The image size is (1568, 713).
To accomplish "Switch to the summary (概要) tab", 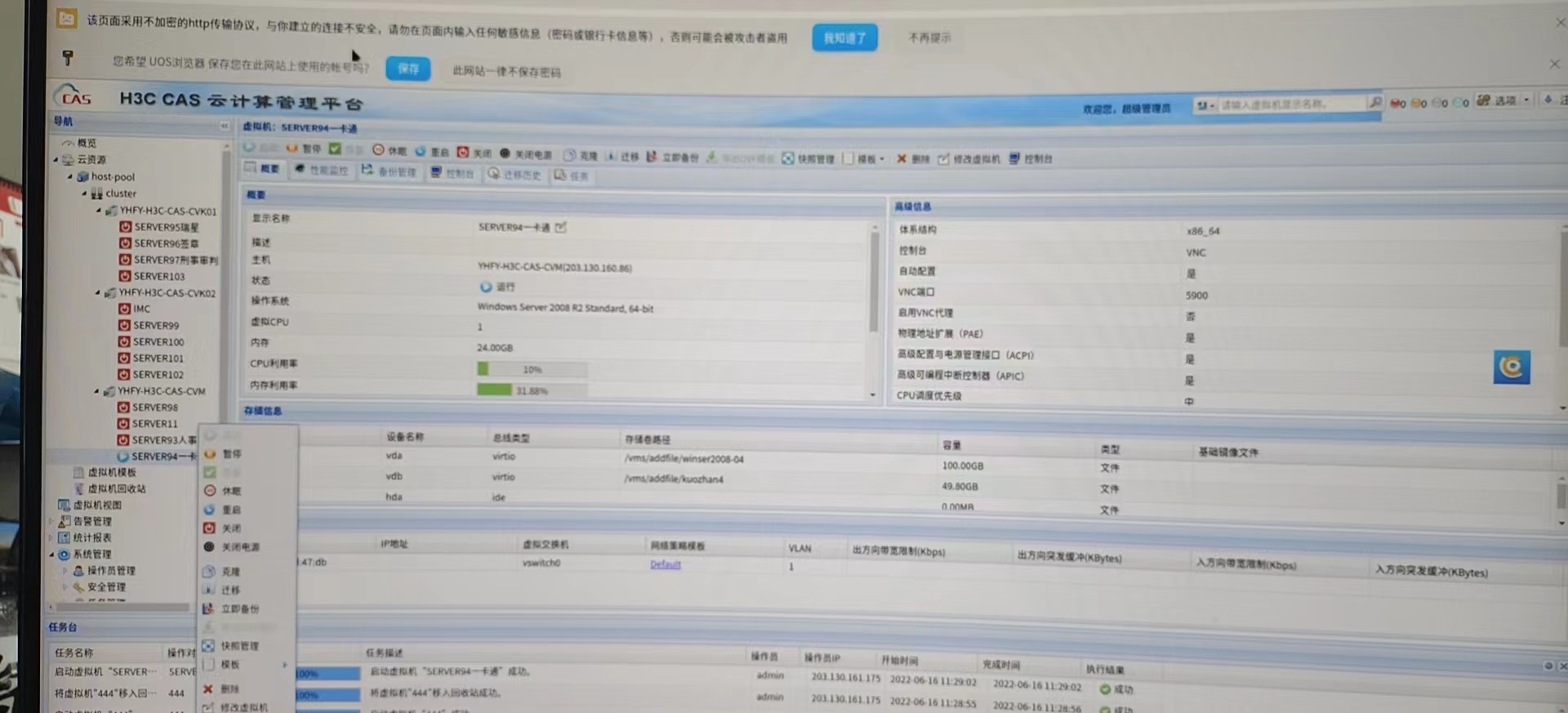I will (x=262, y=168).
